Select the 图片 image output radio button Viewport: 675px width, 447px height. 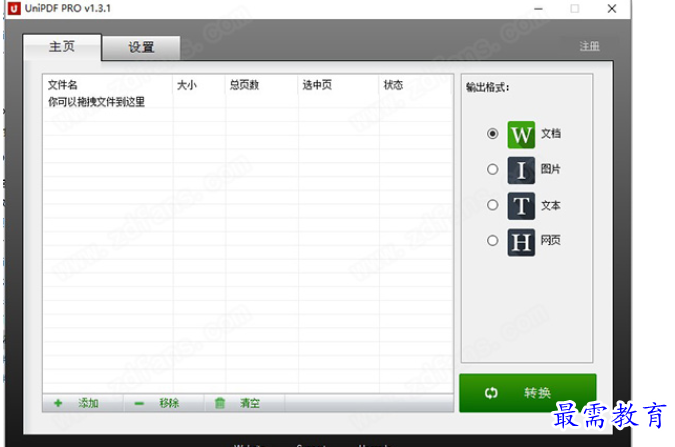coord(492,169)
